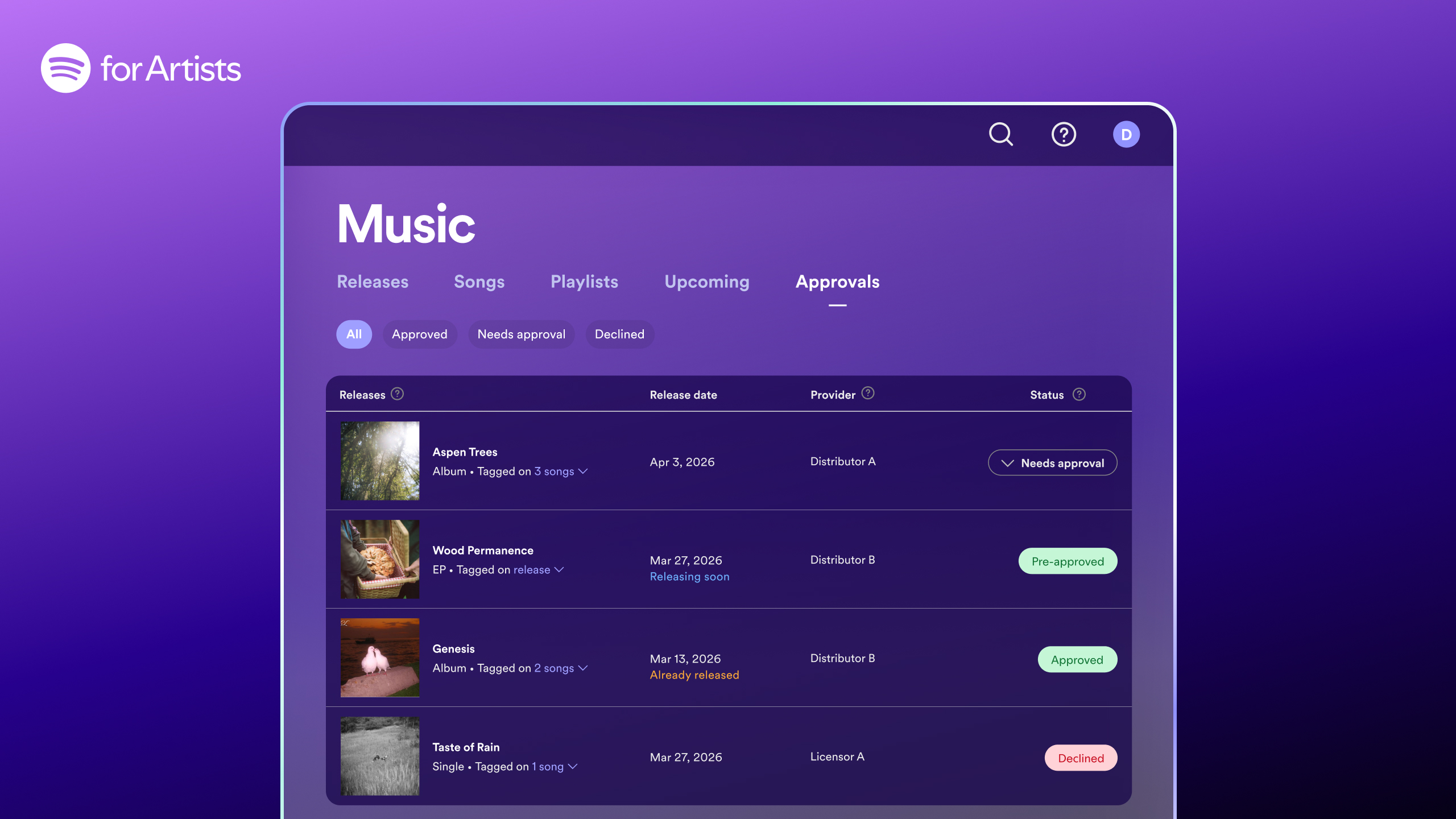
Task: Select the All filter chip
Action: [354, 334]
